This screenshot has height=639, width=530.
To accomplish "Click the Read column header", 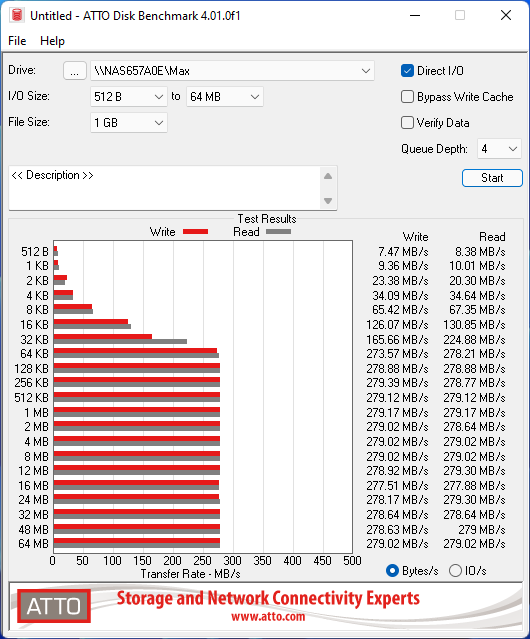I will coord(492,237).
